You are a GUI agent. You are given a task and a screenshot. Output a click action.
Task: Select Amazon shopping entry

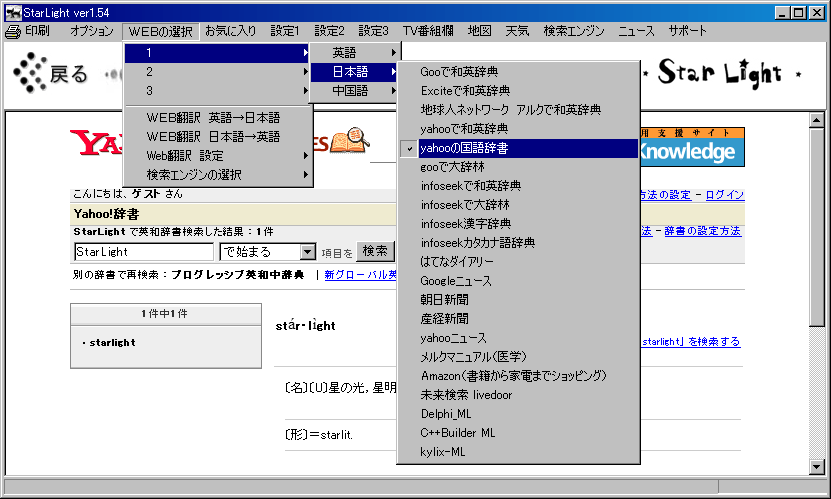click(x=518, y=377)
